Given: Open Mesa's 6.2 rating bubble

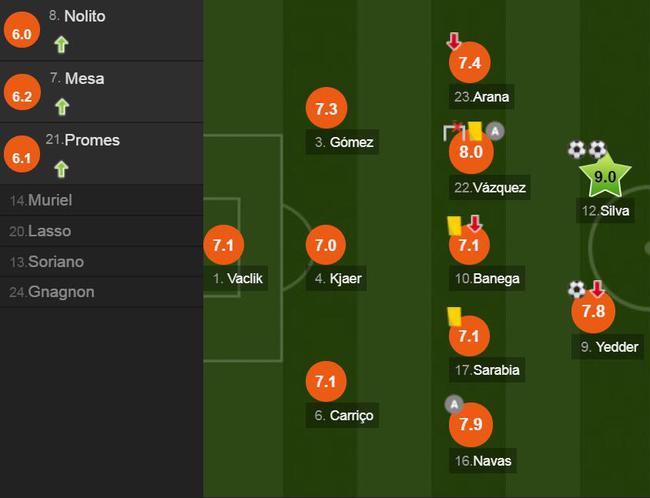Looking at the screenshot, I should click(22, 92).
